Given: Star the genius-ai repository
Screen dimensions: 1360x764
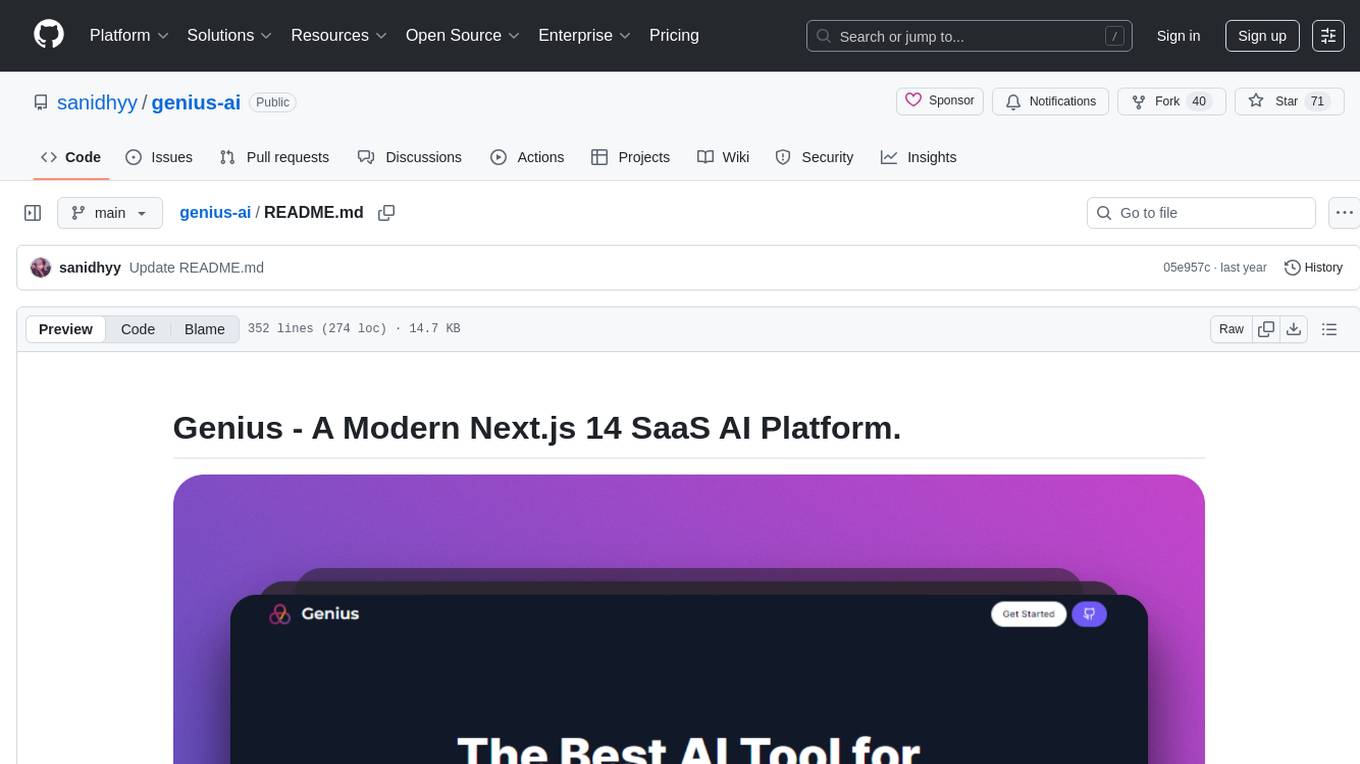Looking at the screenshot, I should (x=1287, y=101).
